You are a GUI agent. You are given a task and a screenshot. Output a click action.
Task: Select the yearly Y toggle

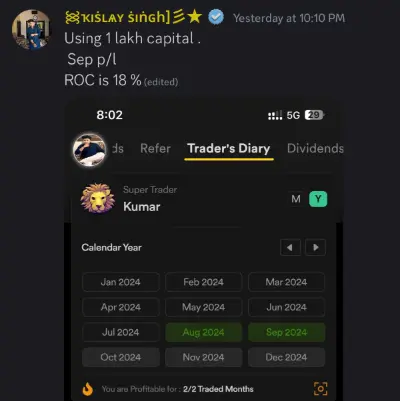(318, 199)
